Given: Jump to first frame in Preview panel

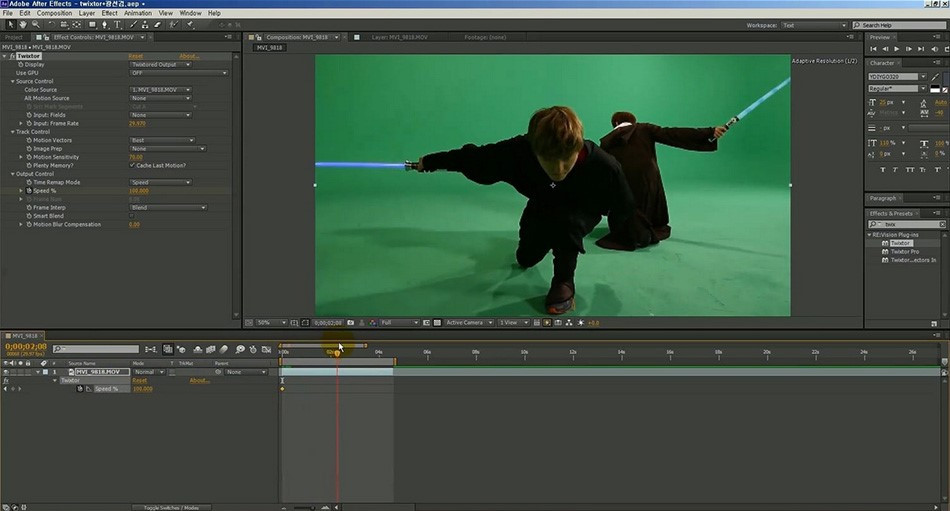Looking at the screenshot, I should (873, 49).
